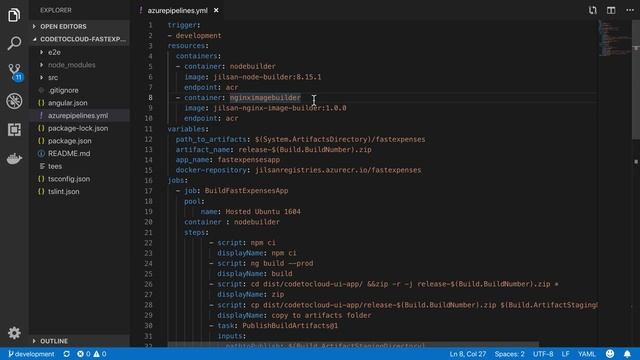640x360 pixels.
Task: Open package-lock.json file
Action: (80, 128)
